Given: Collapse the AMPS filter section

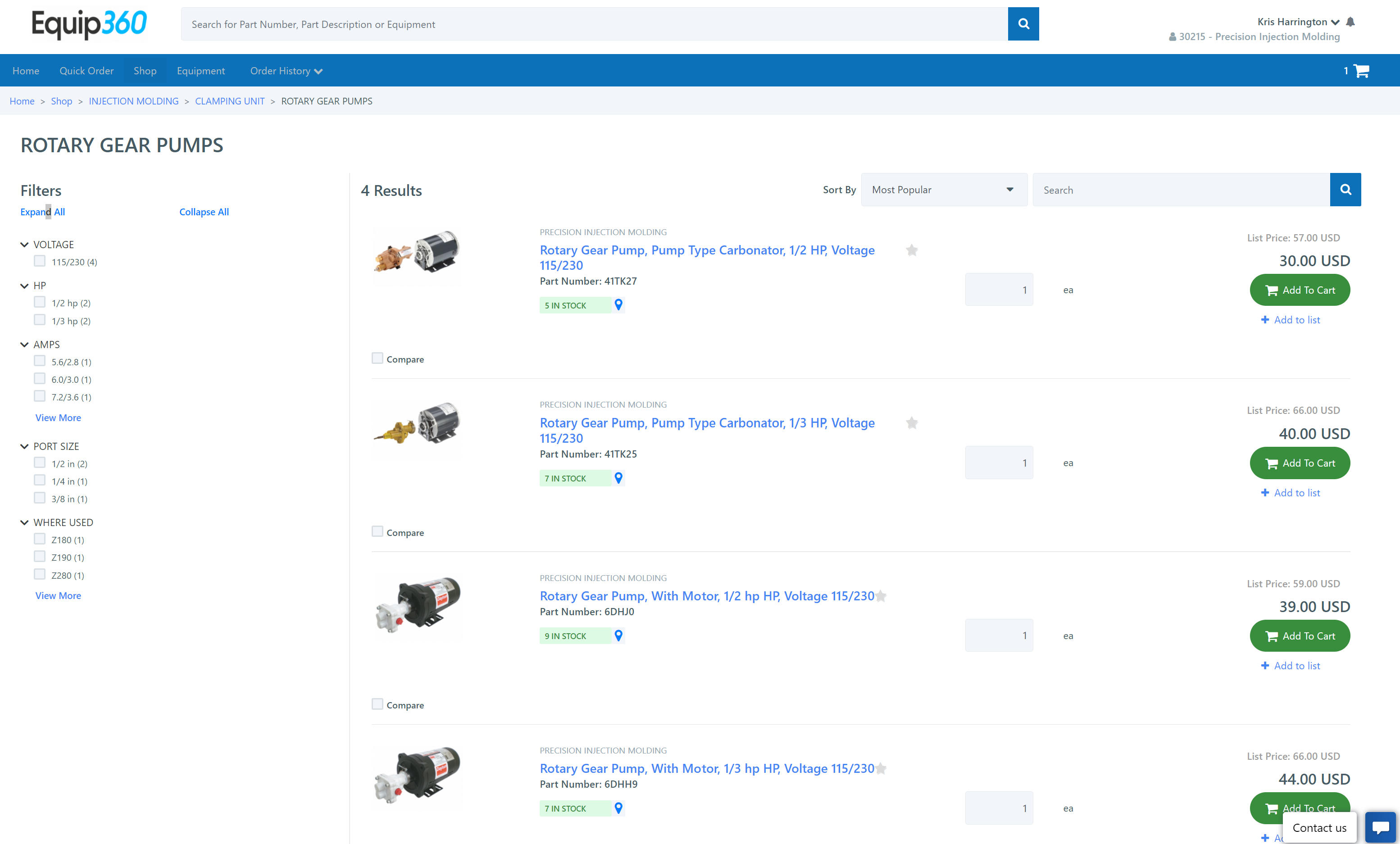Looking at the screenshot, I should click(x=24, y=344).
